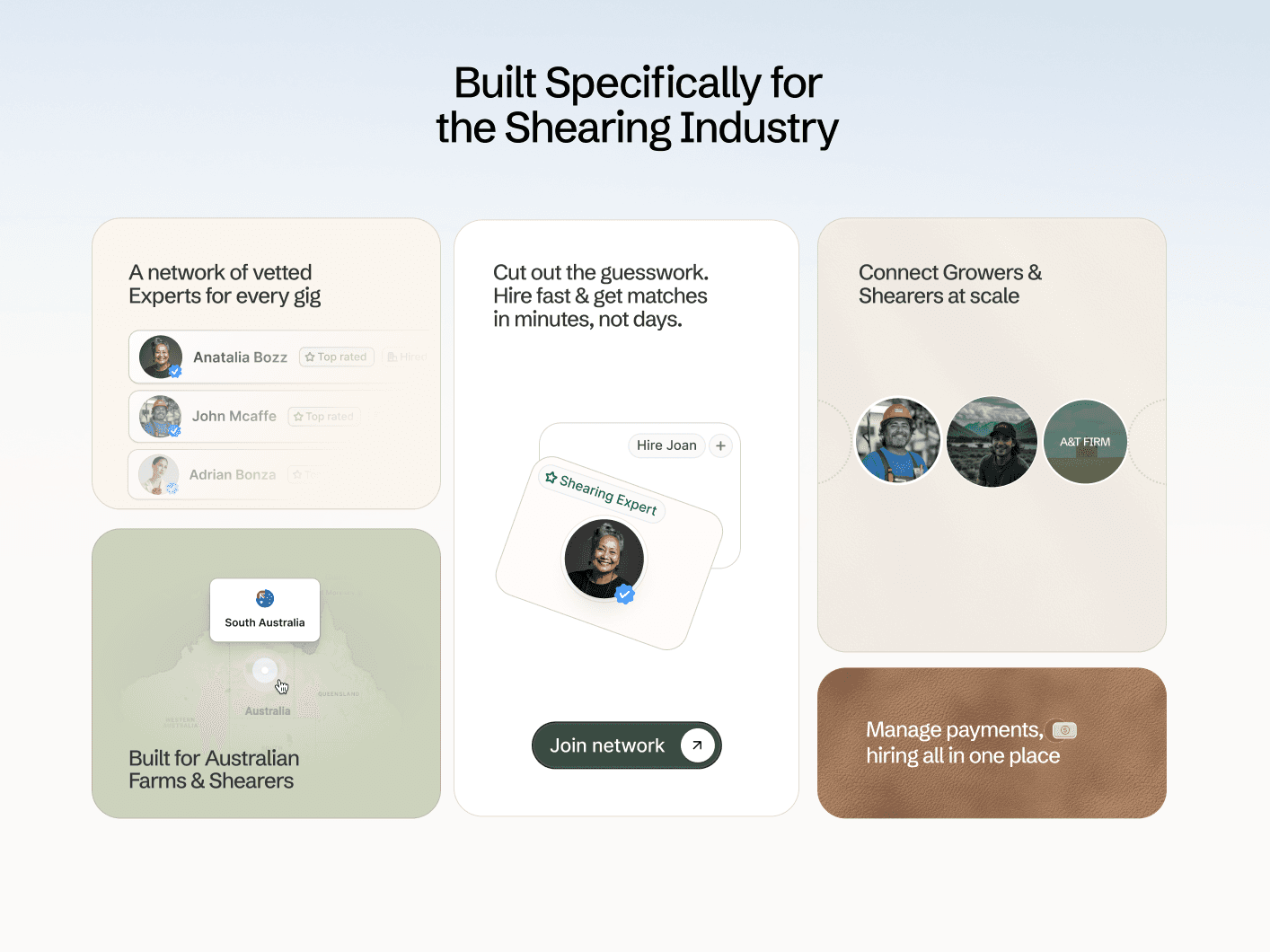Viewport: 1270px width, 952px height.
Task: Click the Join network button
Action: click(x=627, y=745)
